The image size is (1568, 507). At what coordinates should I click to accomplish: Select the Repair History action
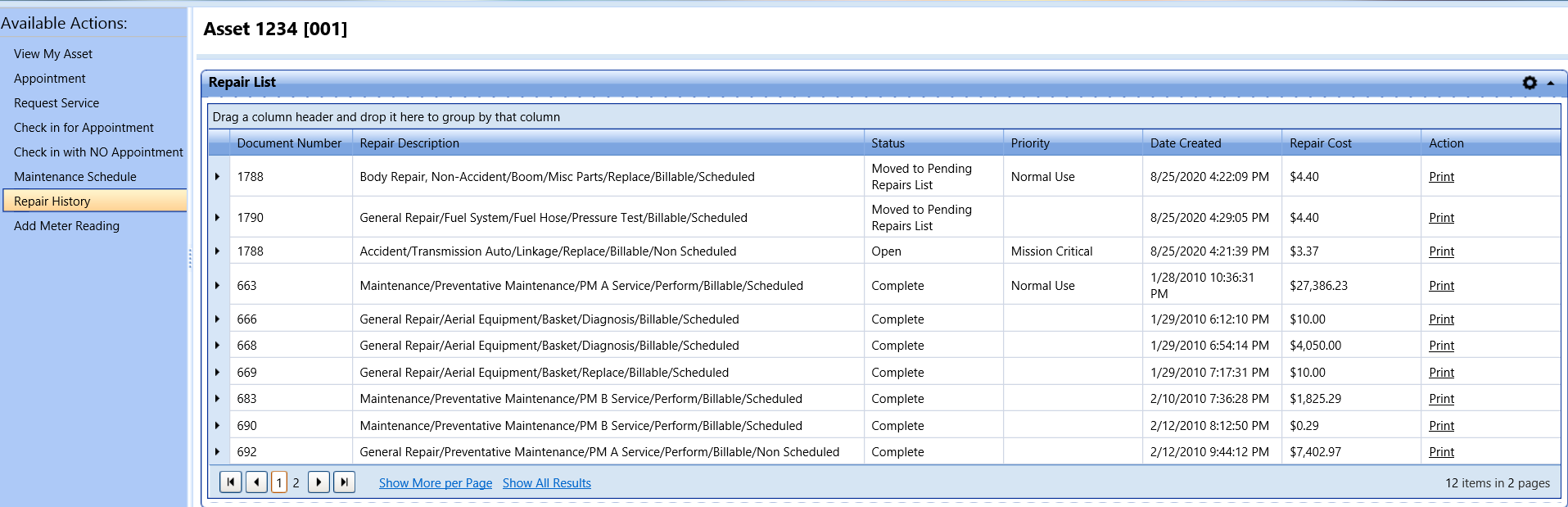coord(95,201)
